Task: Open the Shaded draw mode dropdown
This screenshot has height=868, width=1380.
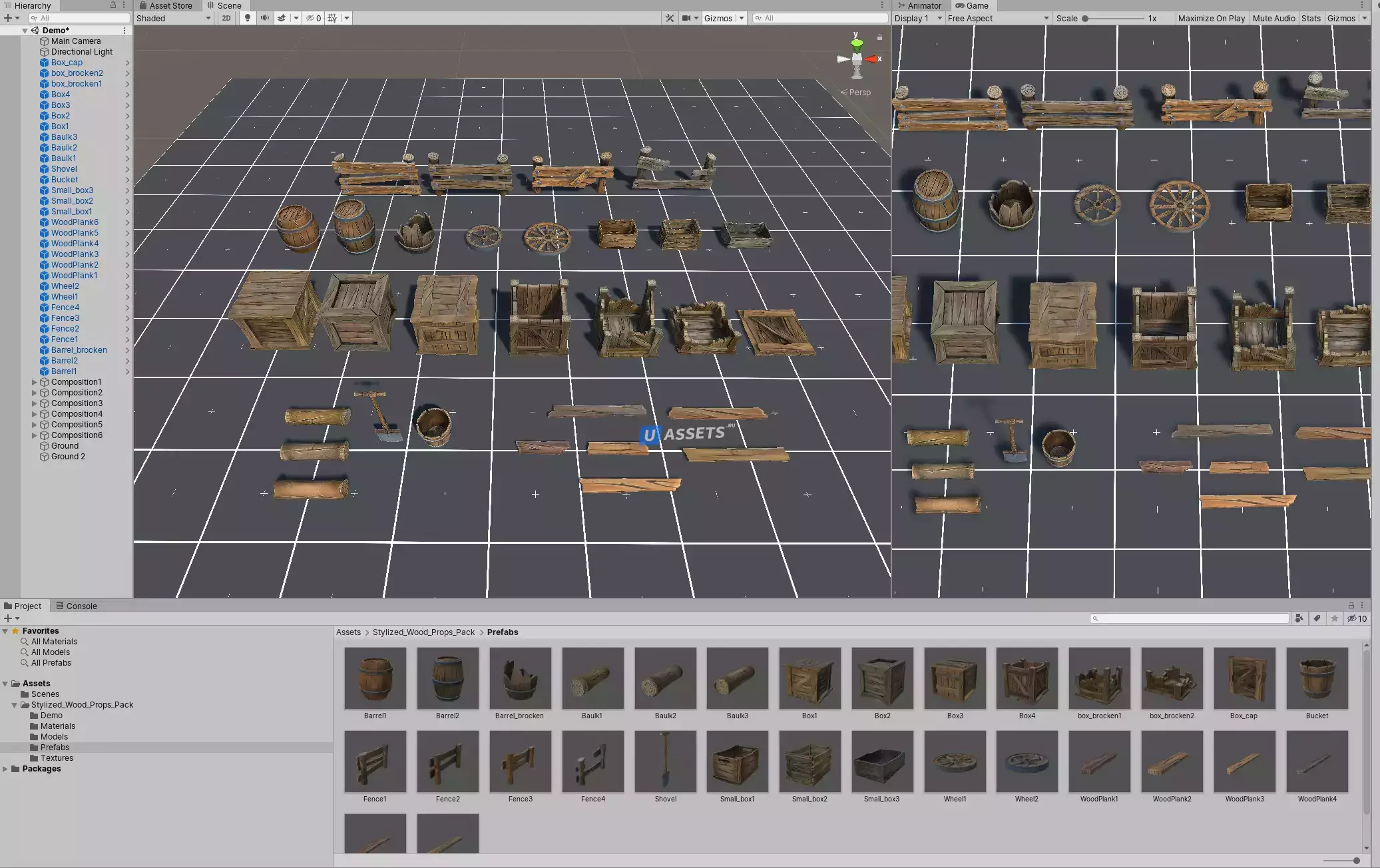Action: click(173, 18)
